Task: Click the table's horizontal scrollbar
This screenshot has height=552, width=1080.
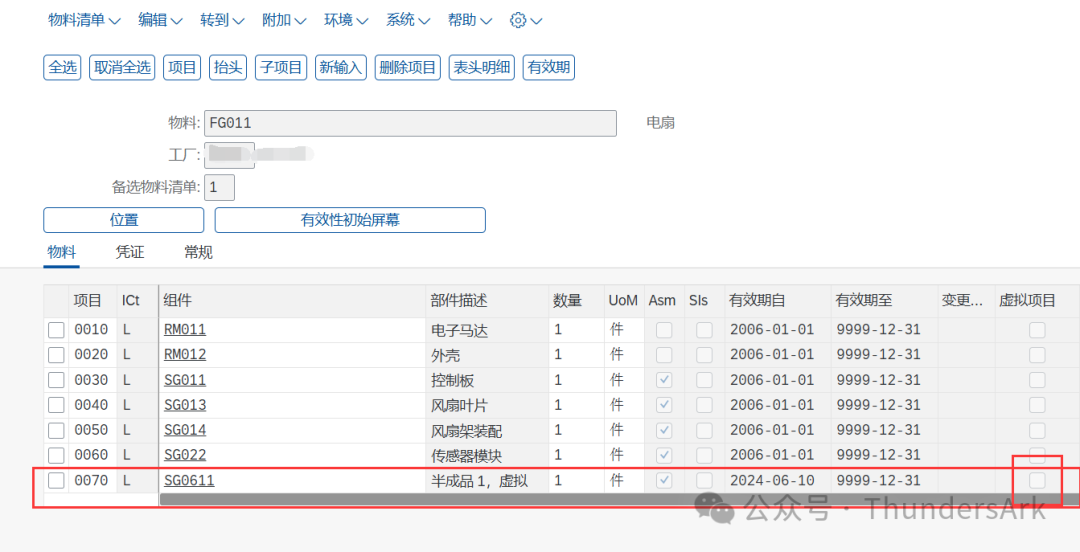Action: click(600, 497)
